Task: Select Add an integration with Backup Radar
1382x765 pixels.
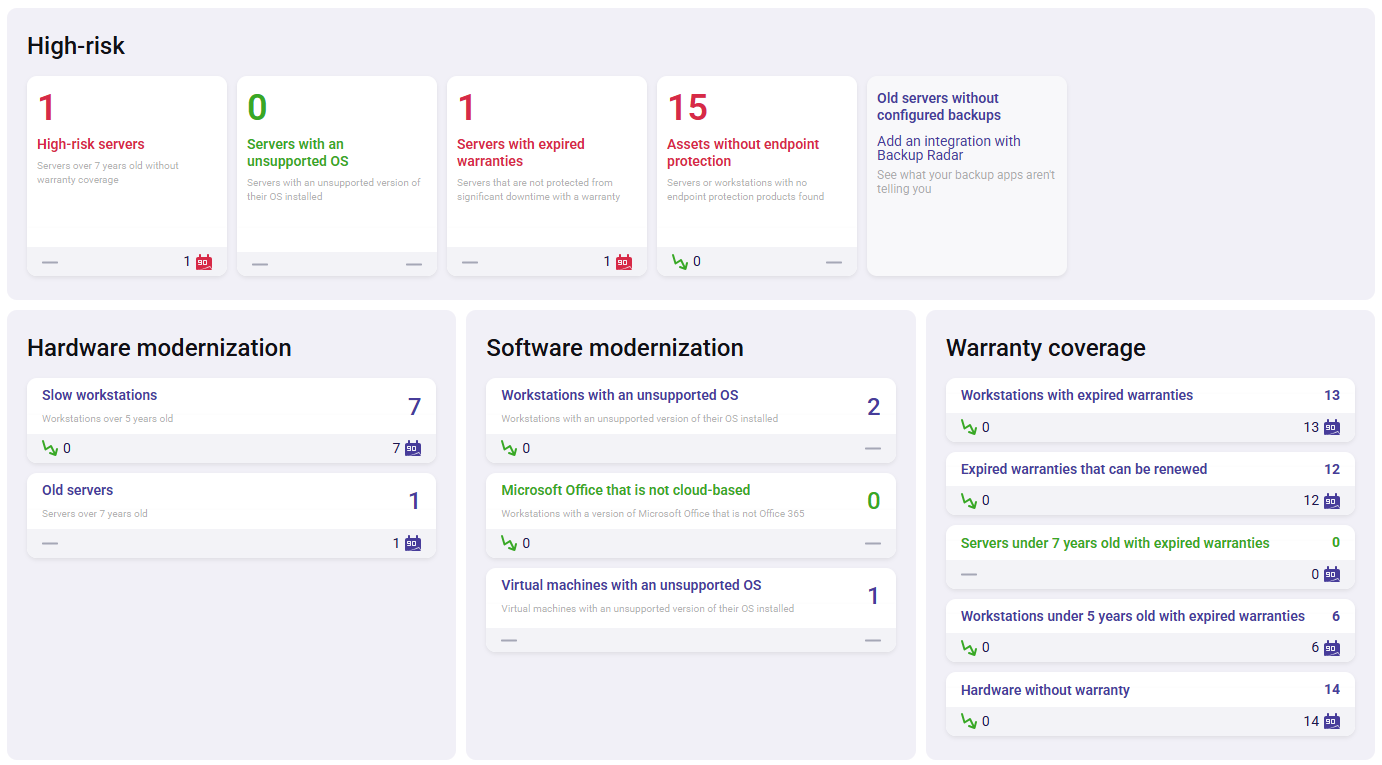Action: 948,148
